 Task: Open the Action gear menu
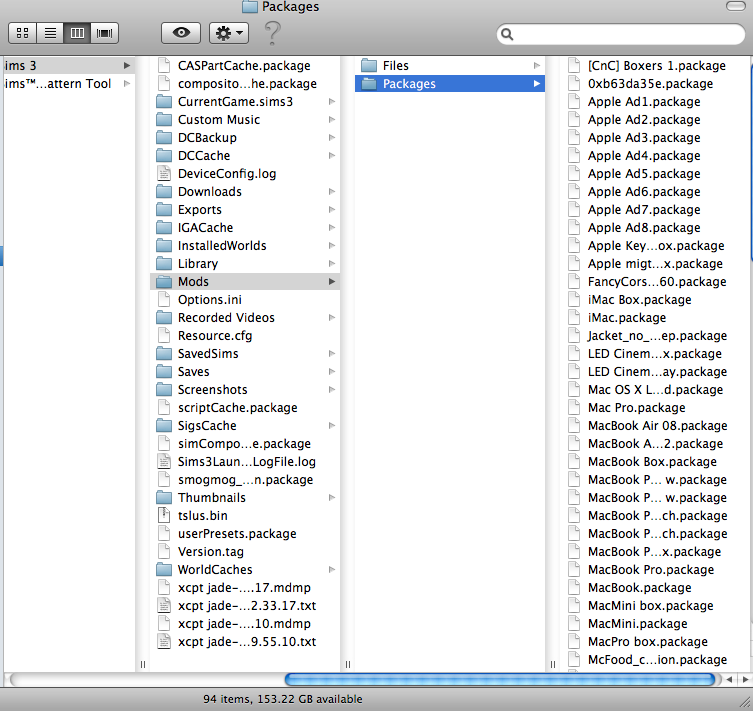(x=229, y=33)
